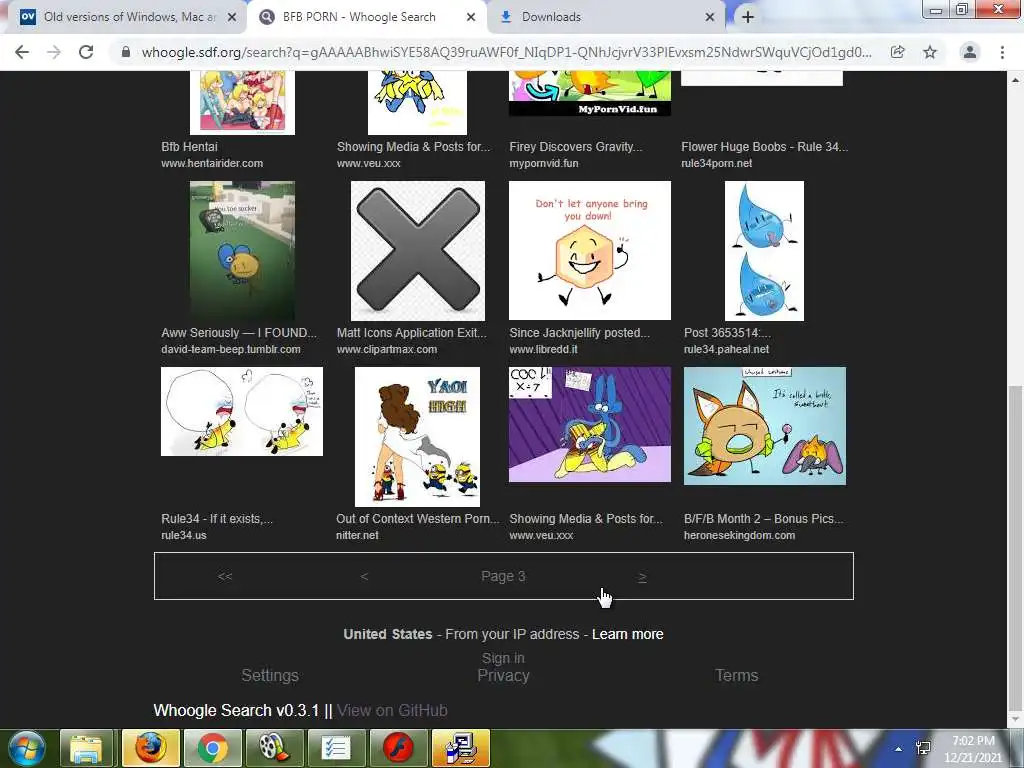Select the Chrome taskbar icon
Image resolution: width=1024 pixels, height=768 pixels.
tap(211, 748)
